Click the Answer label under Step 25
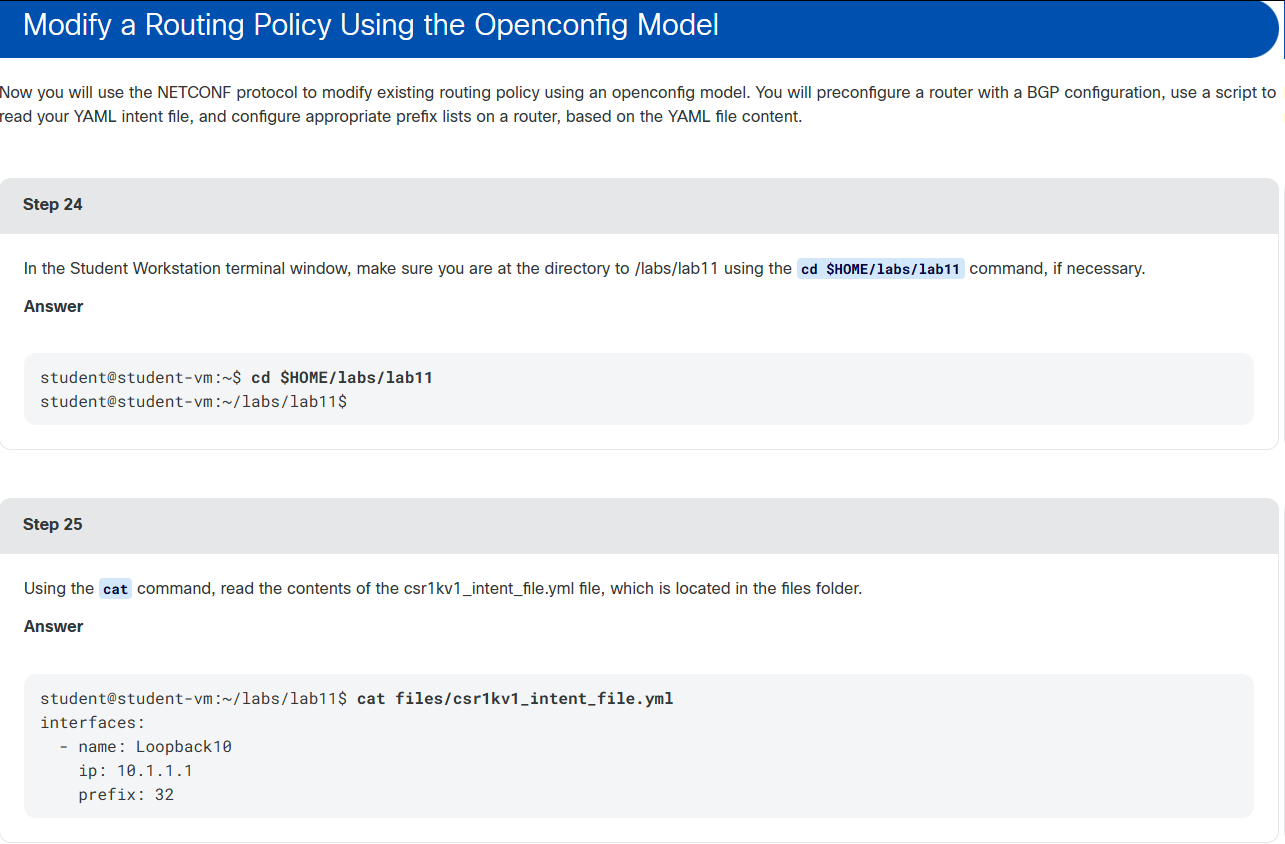 pos(54,626)
